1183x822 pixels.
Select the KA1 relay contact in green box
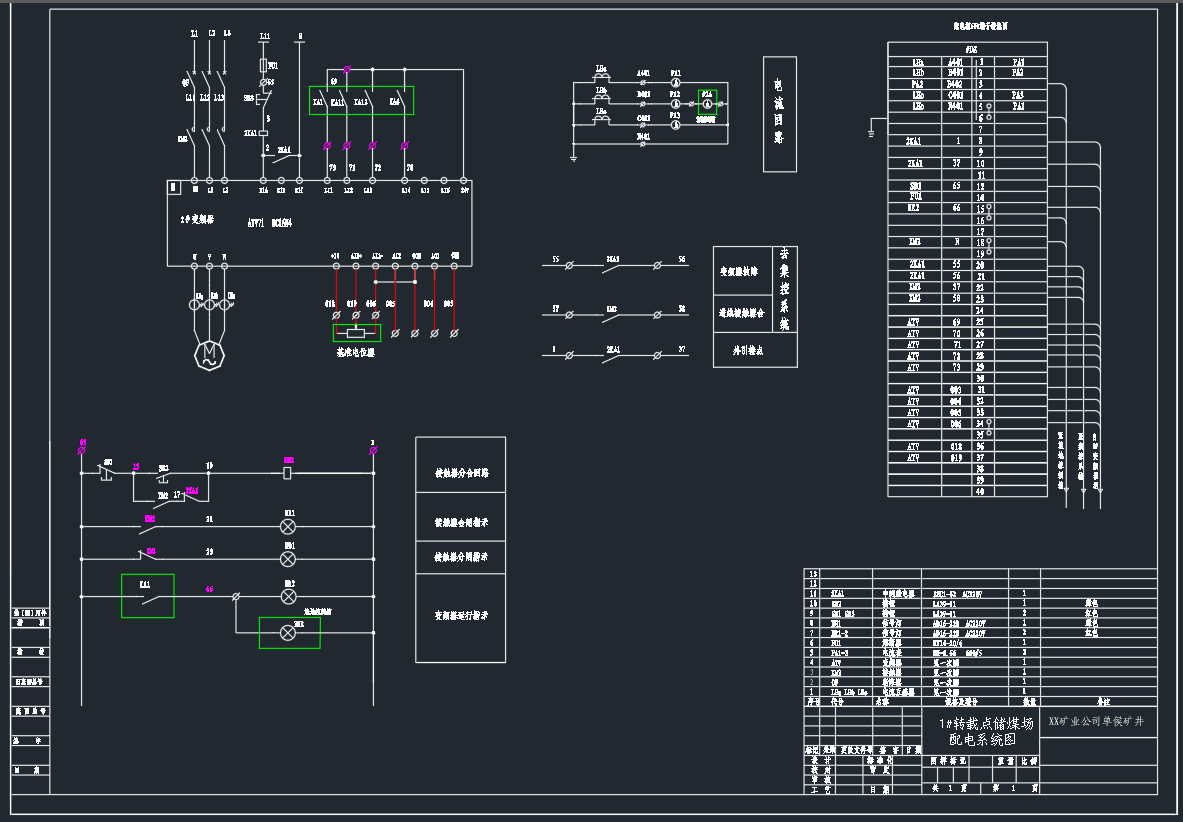click(147, 597)
